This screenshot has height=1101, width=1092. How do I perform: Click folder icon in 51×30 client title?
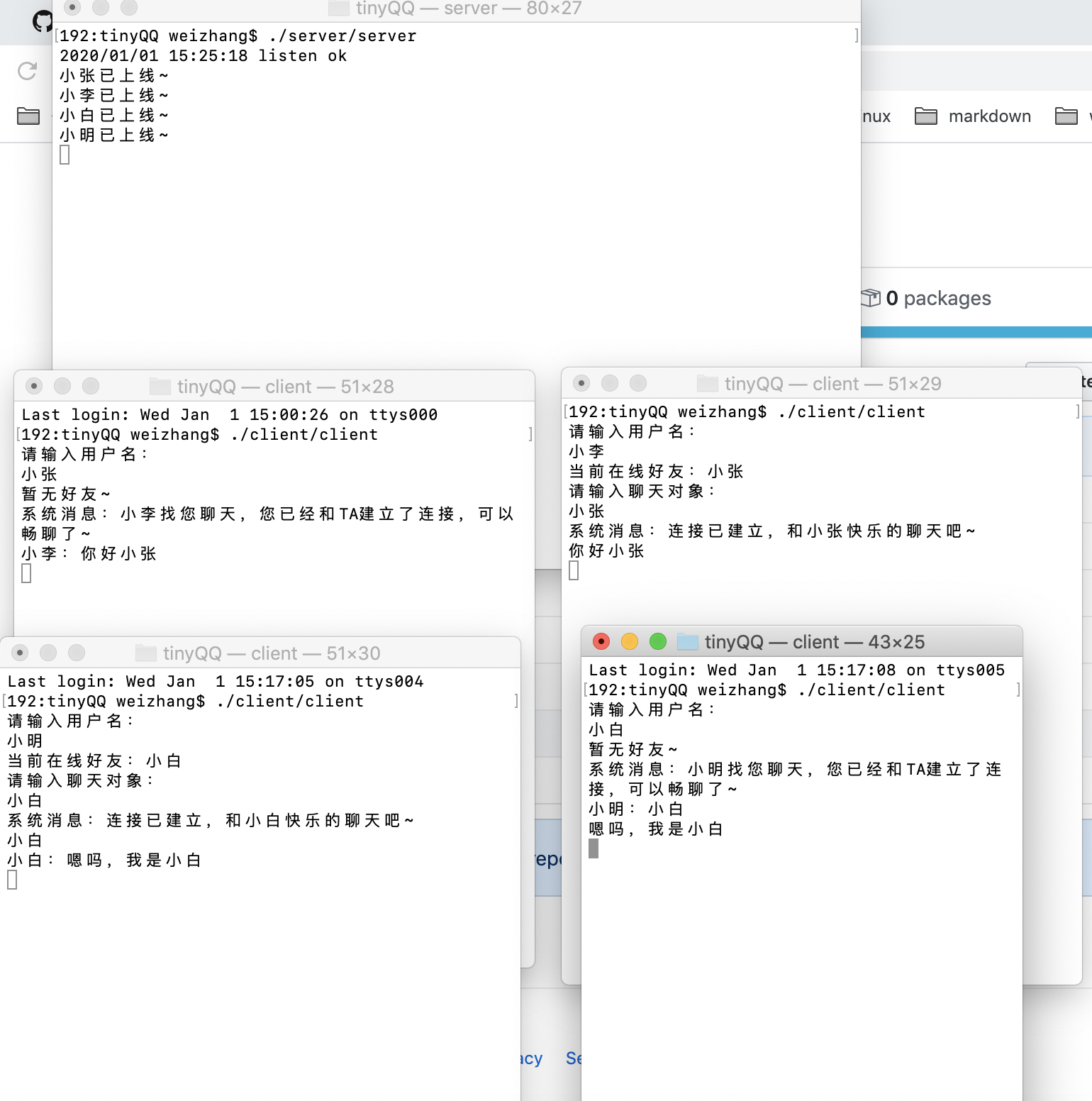(x=146, y=653)
